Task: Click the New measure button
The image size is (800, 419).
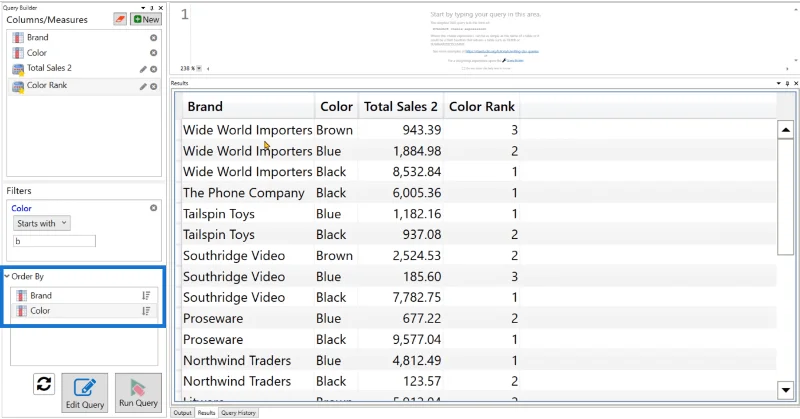Action: click(146, 19)
